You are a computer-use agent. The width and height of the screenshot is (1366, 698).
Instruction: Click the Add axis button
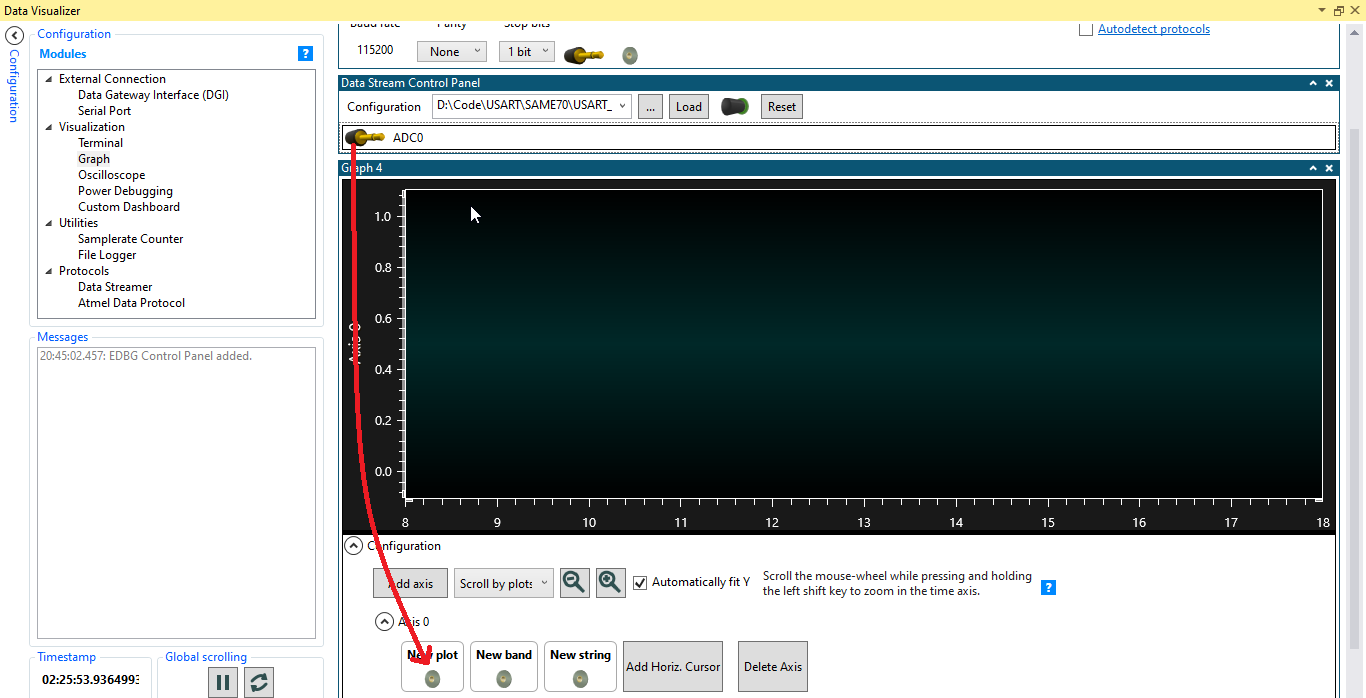[x=410, y=583]
